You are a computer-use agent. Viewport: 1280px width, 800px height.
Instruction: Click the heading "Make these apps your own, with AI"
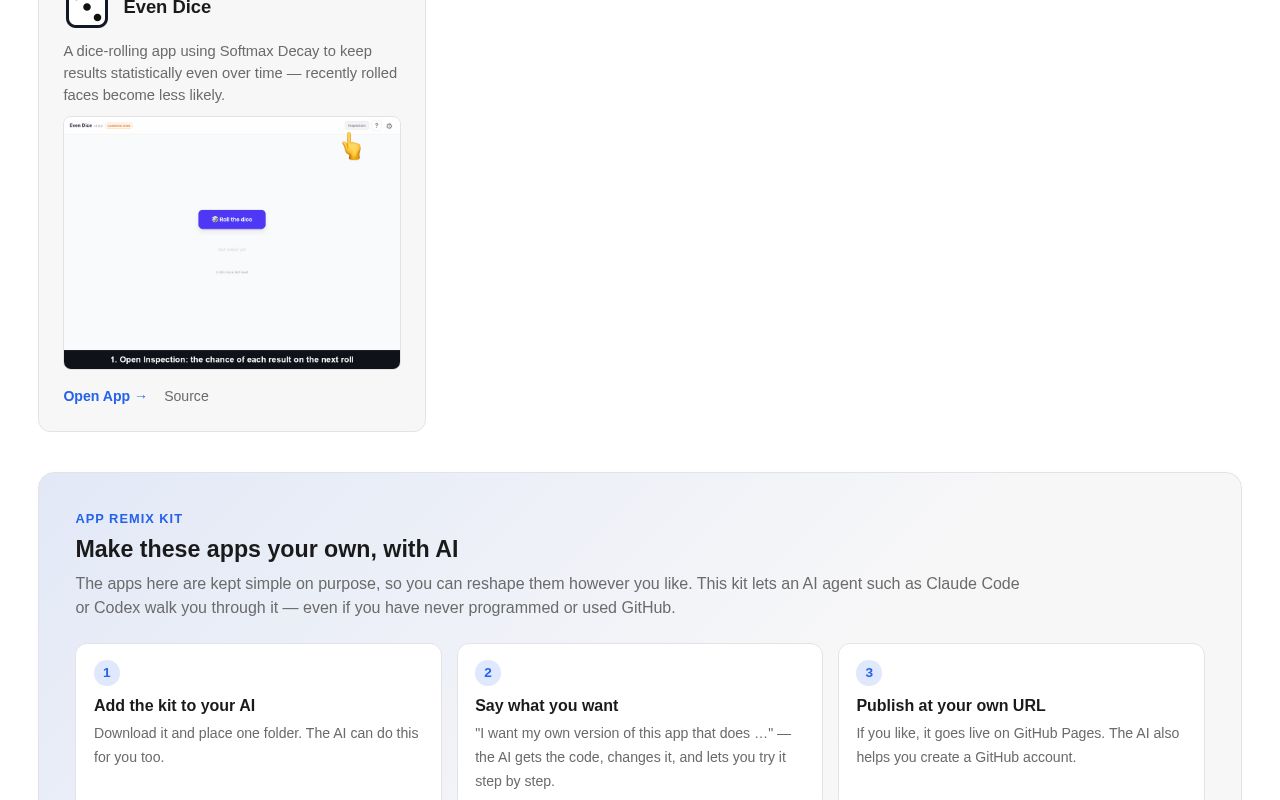(x=267, y=549)
